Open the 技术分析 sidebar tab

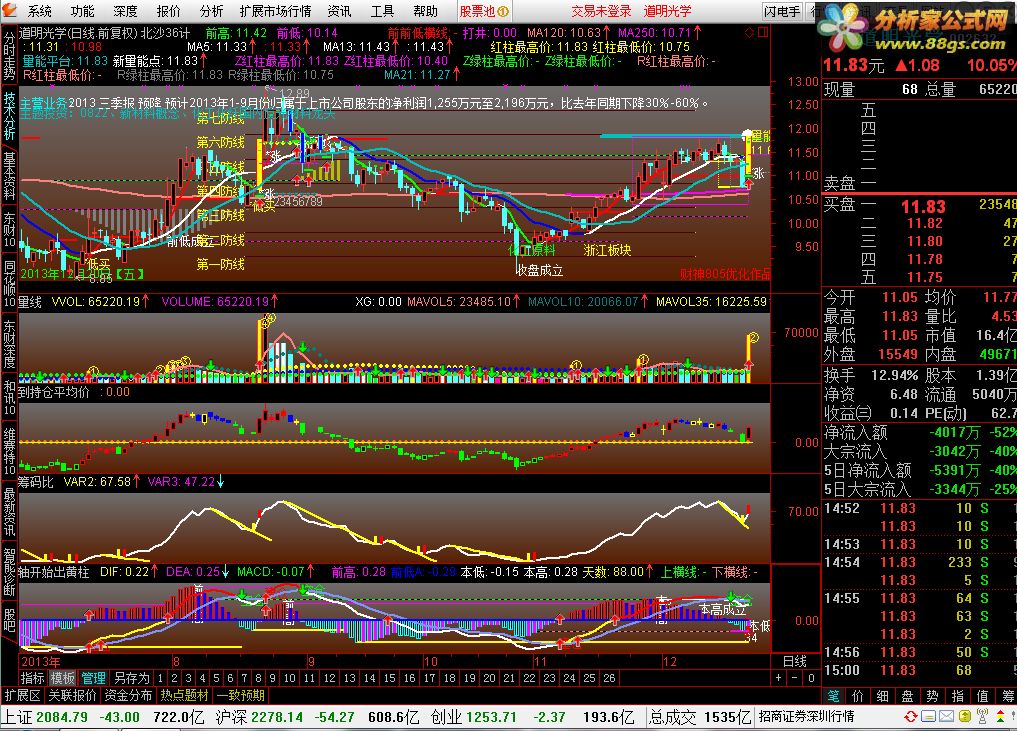click(x=9, y=116)
